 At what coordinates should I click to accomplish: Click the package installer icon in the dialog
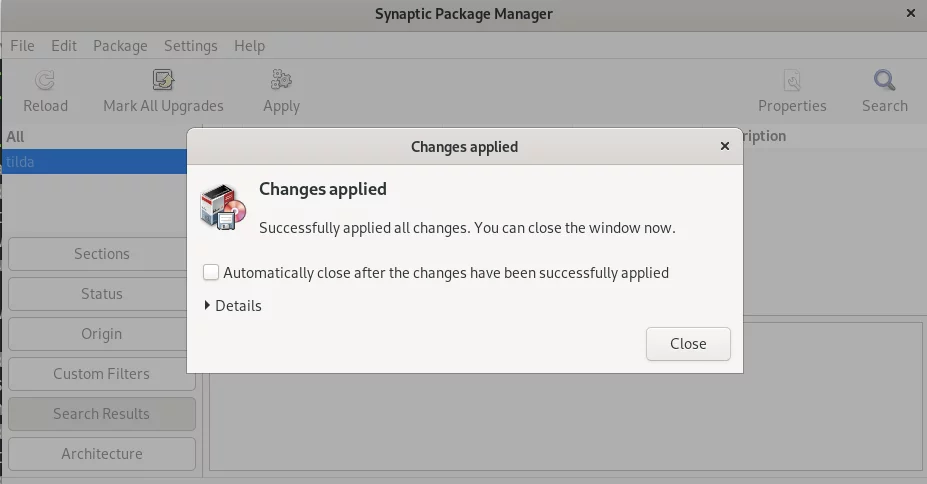tap(223, 207)
